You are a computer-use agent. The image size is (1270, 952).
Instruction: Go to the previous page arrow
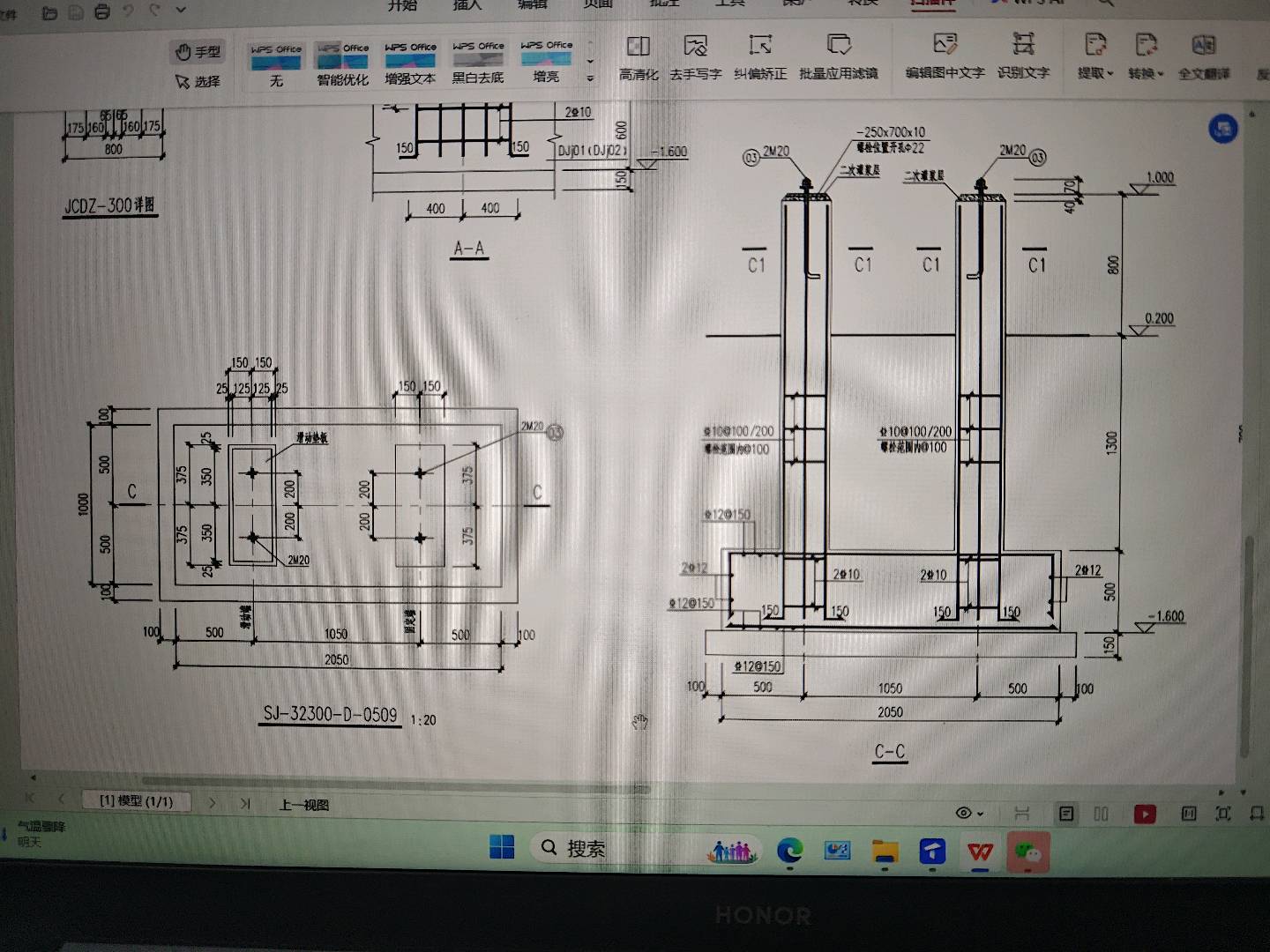click(x=61, y=799)
